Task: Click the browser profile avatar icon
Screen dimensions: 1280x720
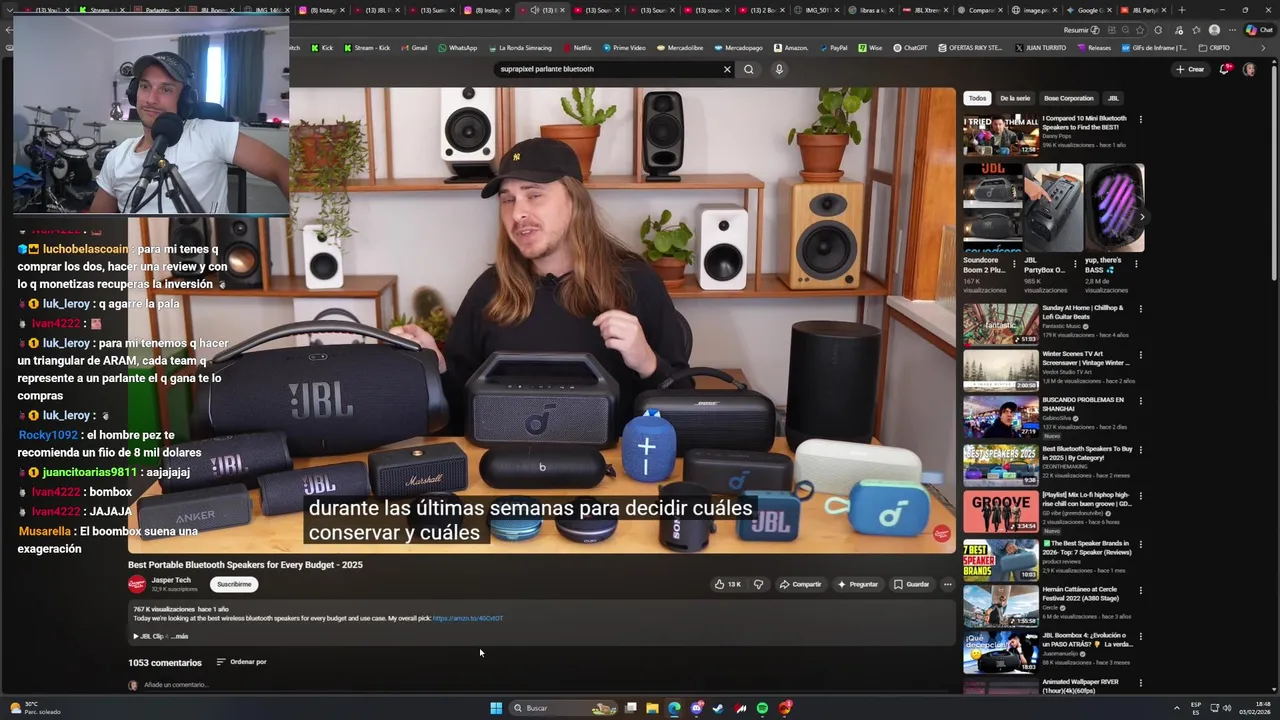Action: [x=1214, y=30]
